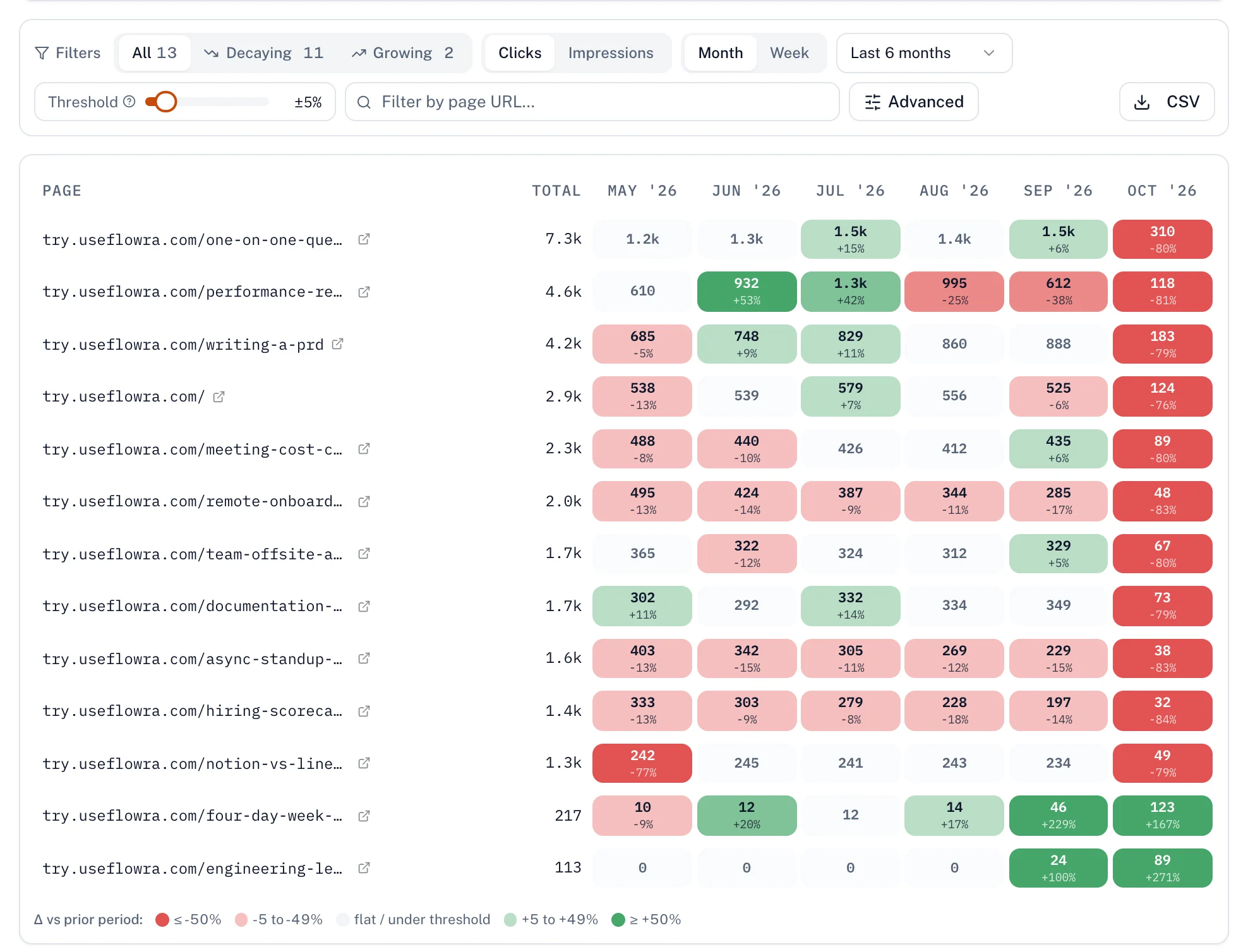Set granularity to Week

pos(789,53)
